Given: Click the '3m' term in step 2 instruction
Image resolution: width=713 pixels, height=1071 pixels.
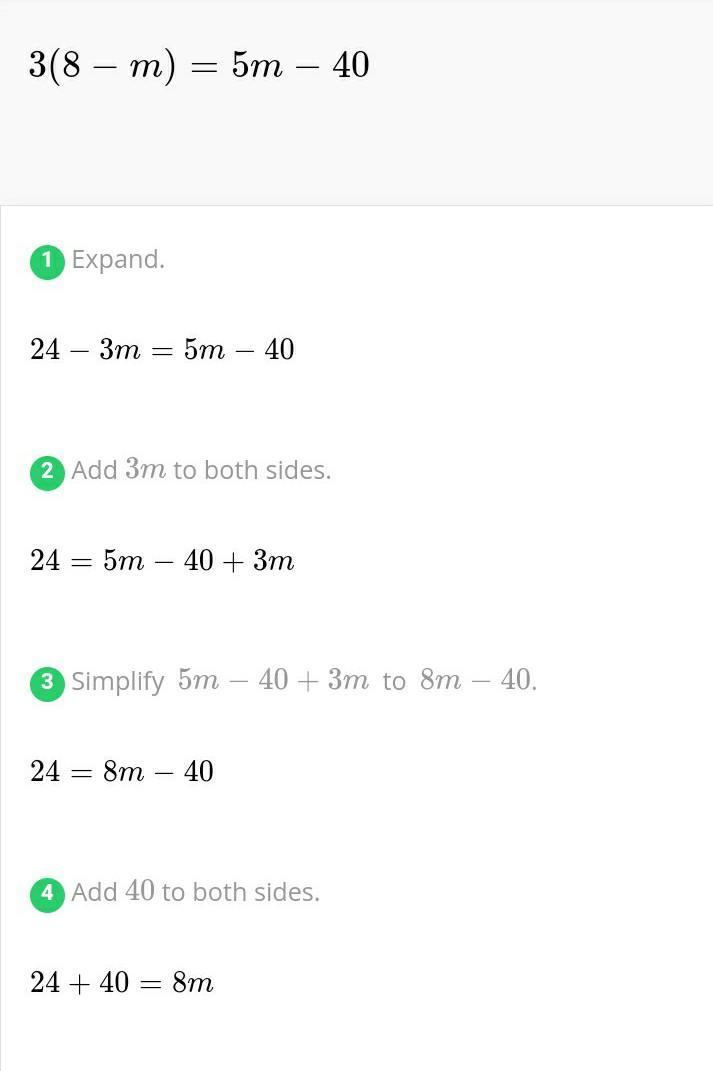Looking at the screenshot, I should tap(145, 470).
